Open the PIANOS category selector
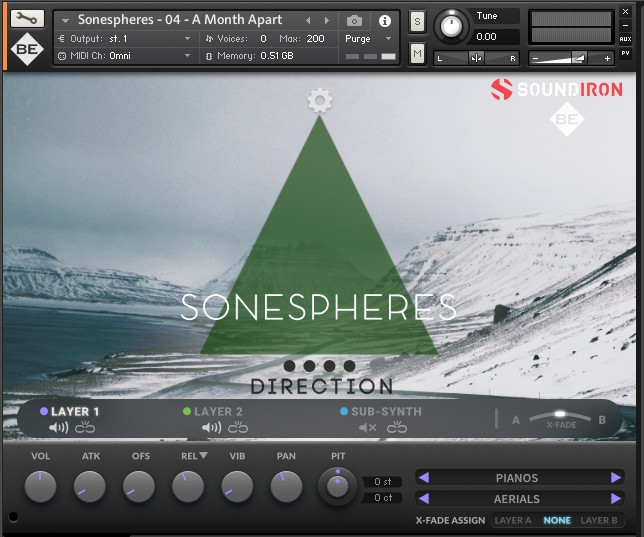 tap(520, 477)
